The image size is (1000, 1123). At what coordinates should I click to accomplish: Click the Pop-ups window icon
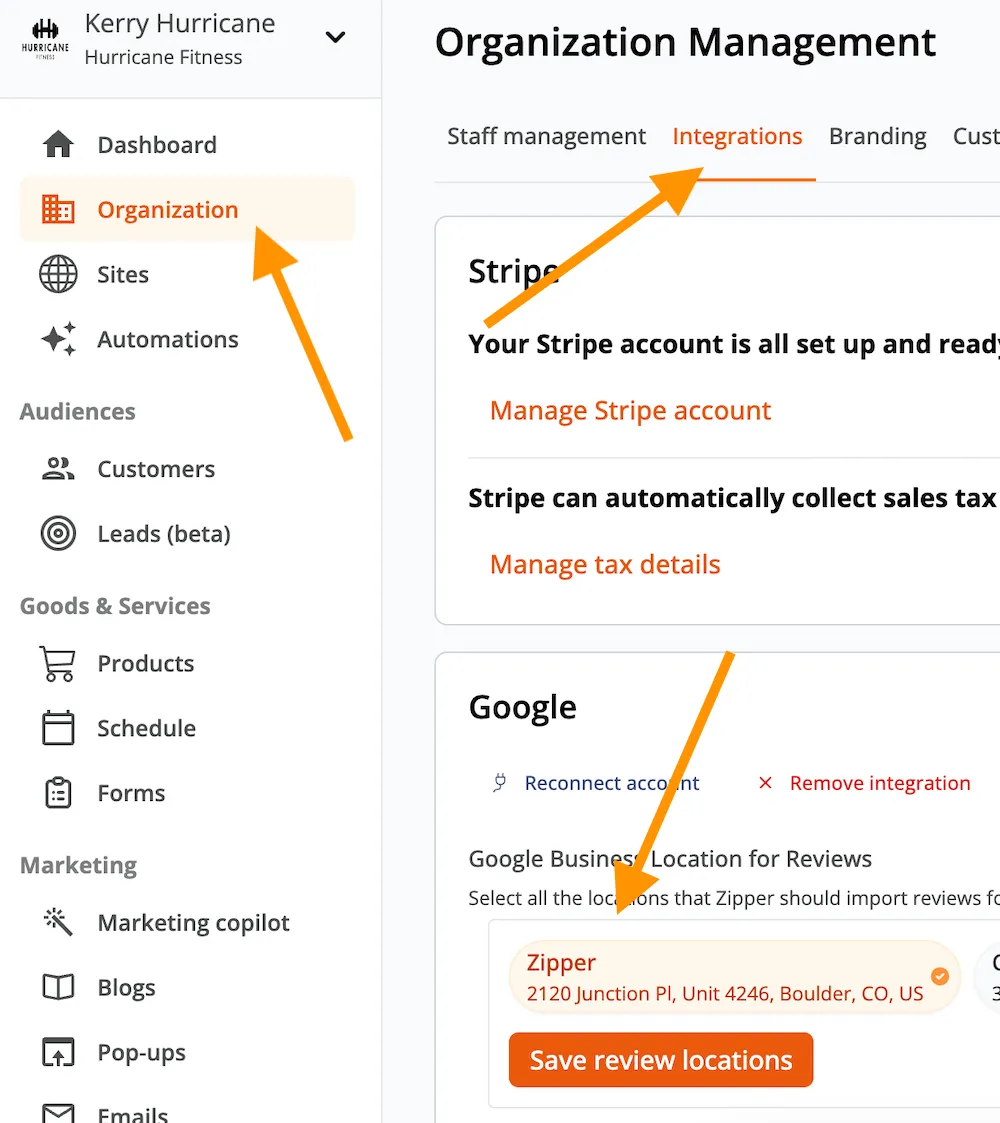58,1052
